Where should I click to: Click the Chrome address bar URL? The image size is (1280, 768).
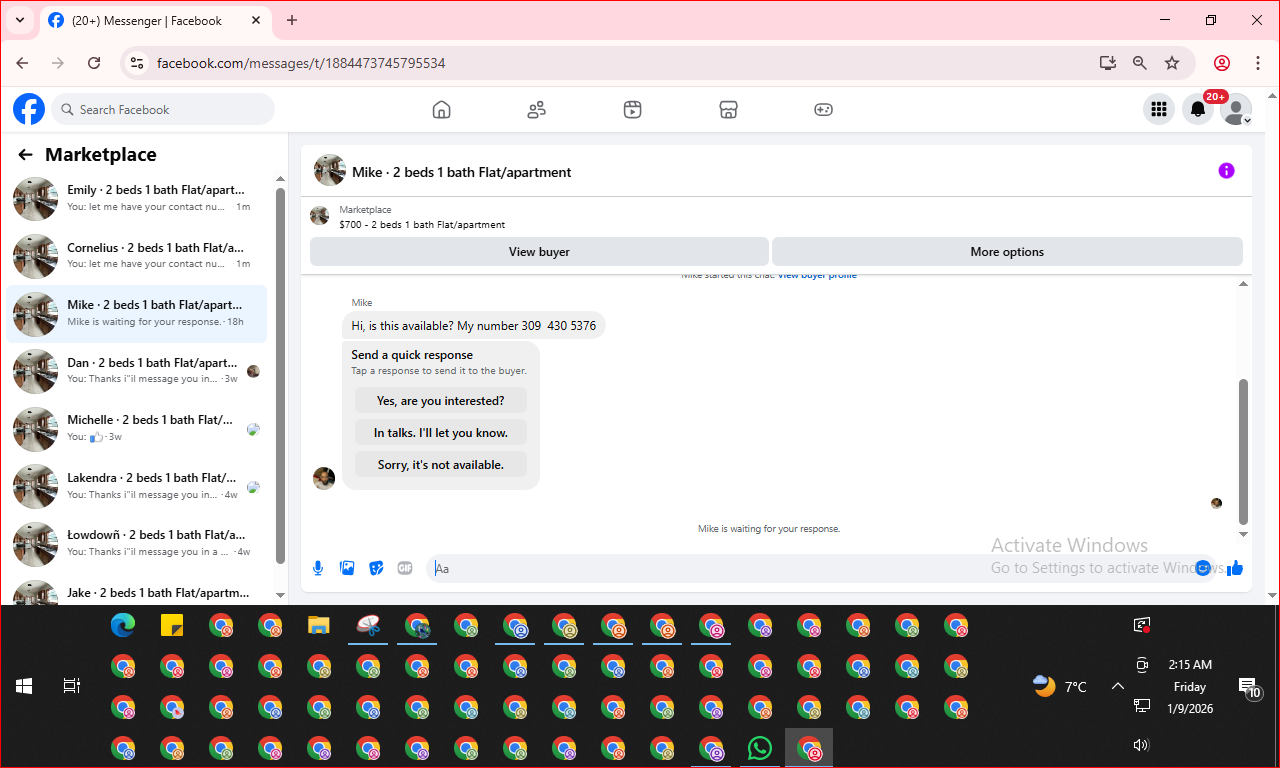pyautogui.click(x=301, y=63)
